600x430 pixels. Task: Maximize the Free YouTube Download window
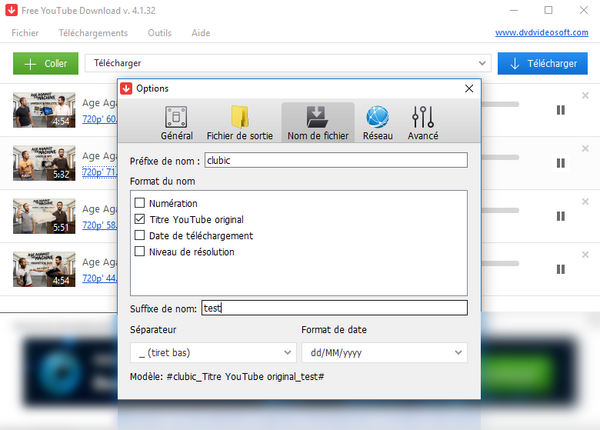pos(548,10)
